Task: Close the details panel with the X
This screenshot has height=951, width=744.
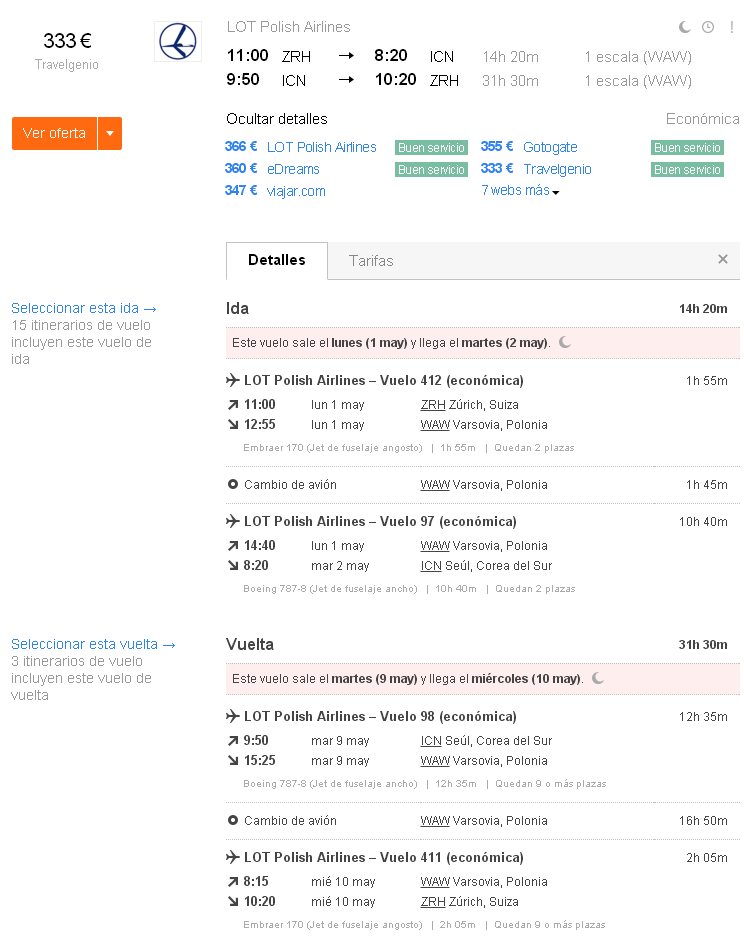Action: tap(723, 260)
